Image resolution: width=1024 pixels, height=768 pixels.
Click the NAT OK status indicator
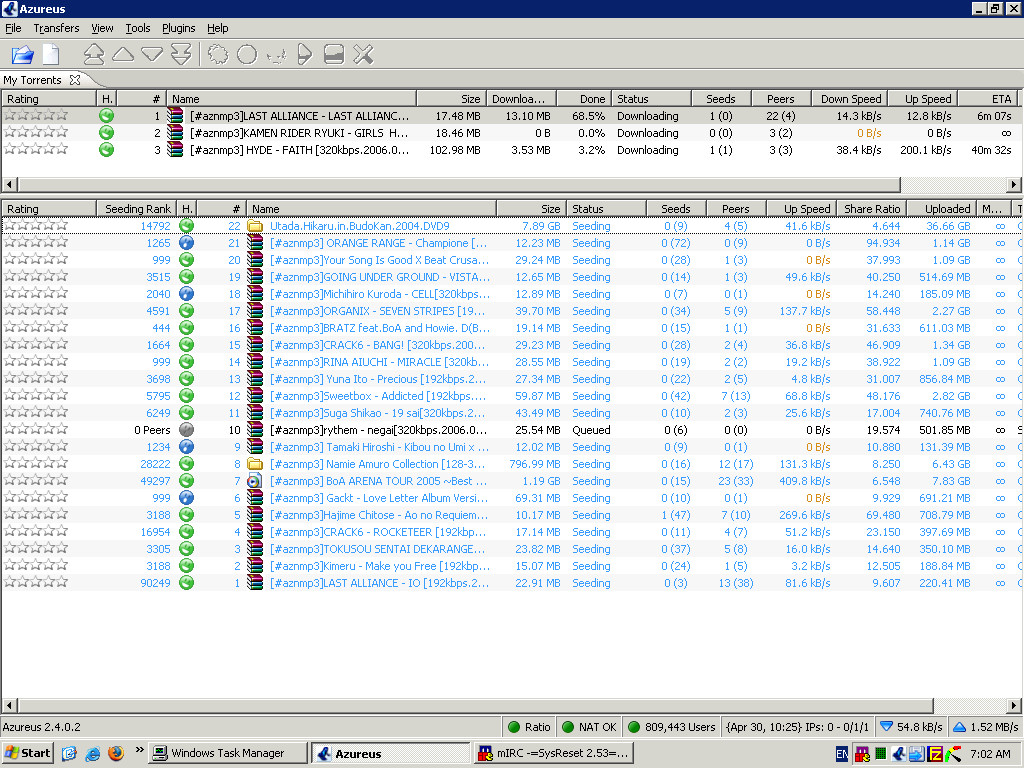coord(589,727)
